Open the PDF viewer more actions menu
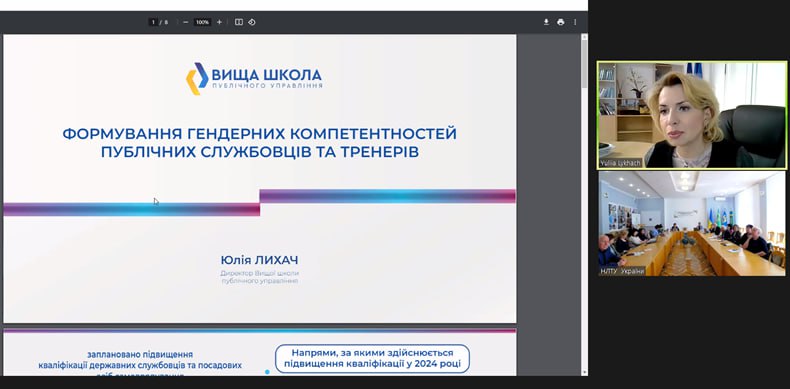 575,22
